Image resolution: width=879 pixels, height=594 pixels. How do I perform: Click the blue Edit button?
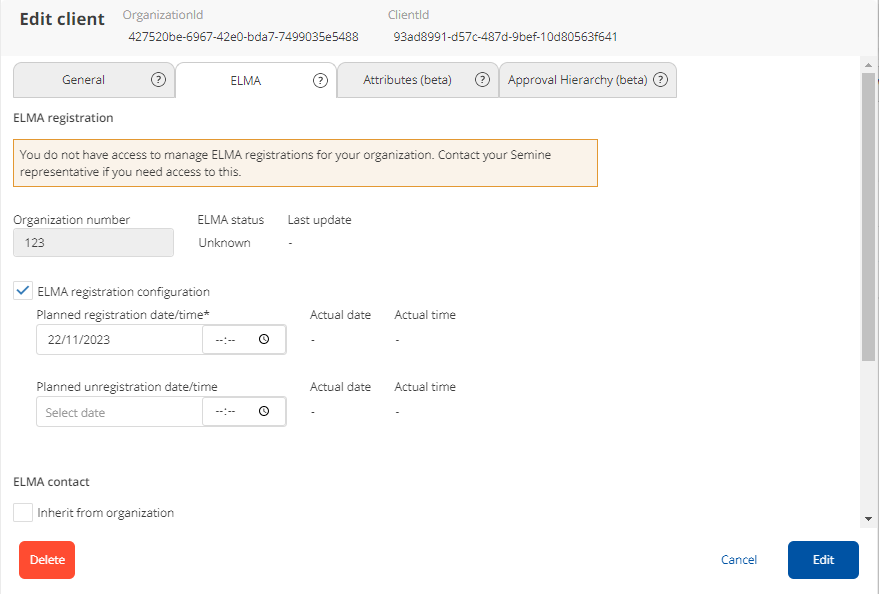[x=822, y=560]
